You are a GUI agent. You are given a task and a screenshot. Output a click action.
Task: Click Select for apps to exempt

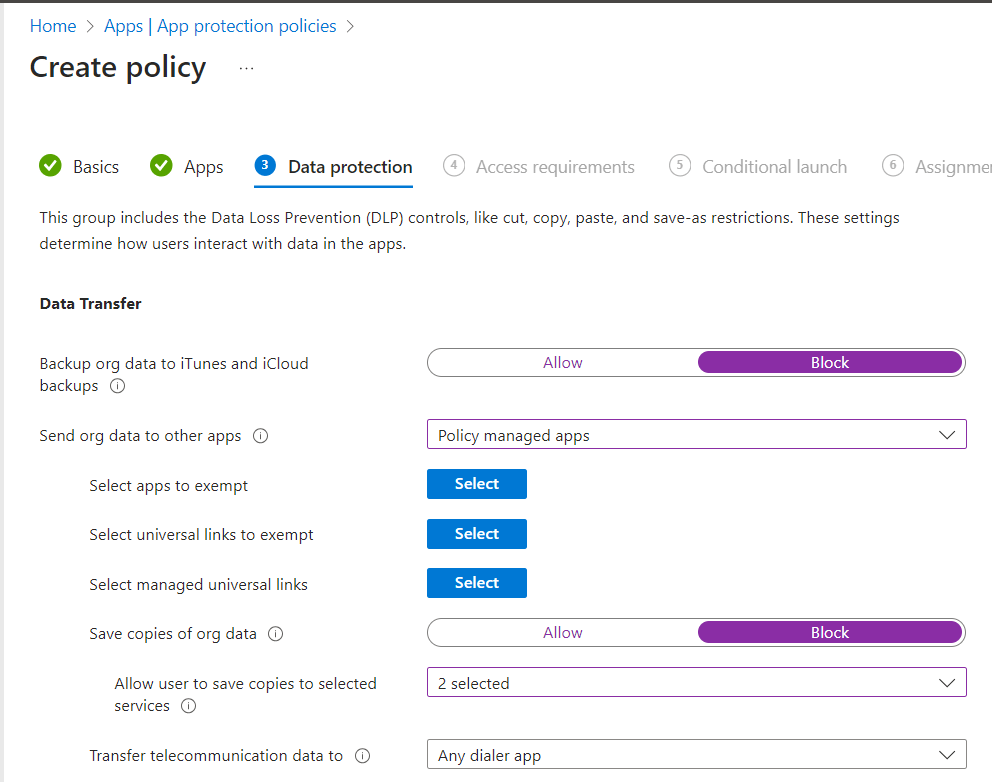tap(476, 484)
